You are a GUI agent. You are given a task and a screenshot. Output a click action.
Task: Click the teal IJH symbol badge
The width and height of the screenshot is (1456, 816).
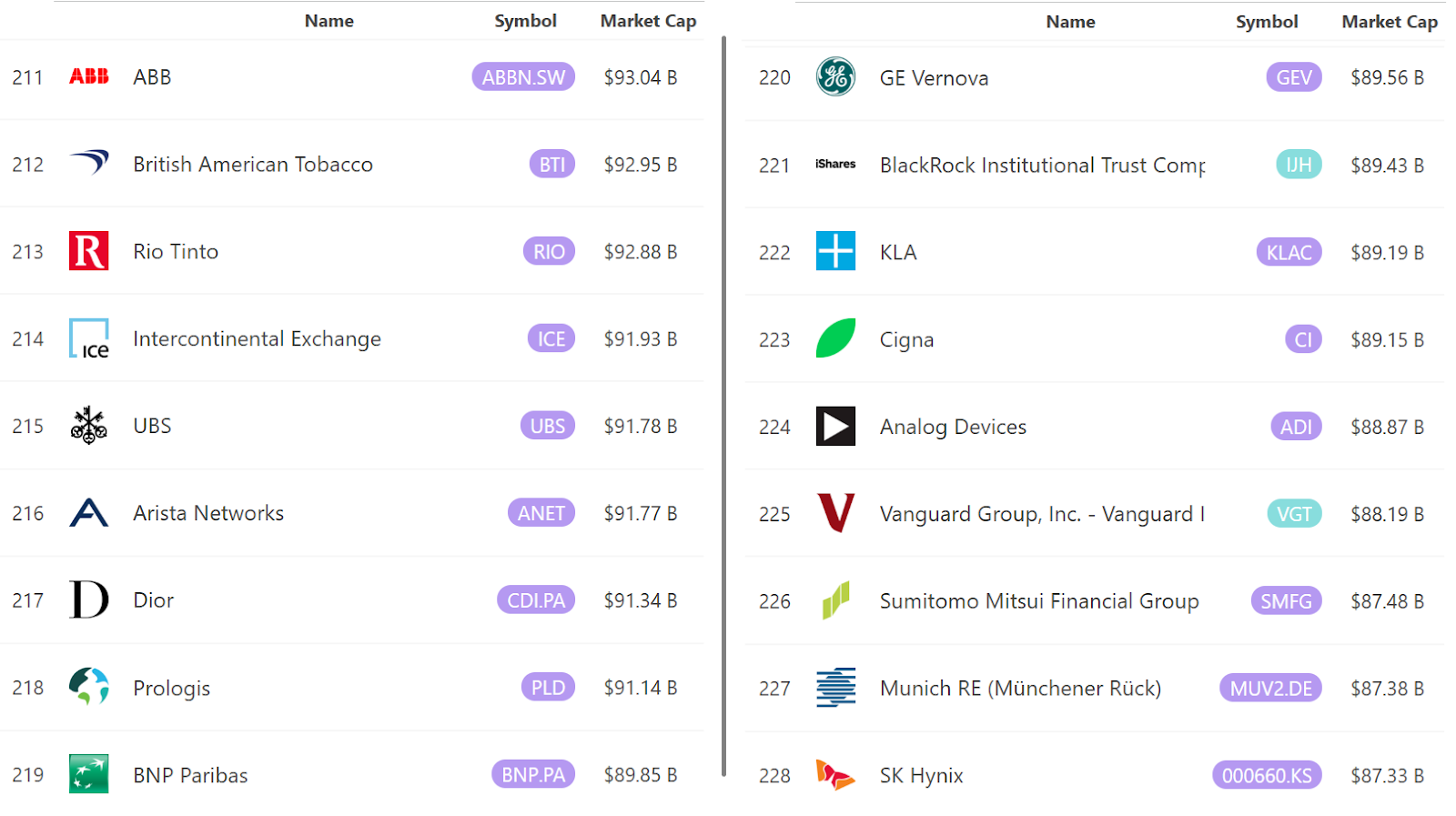[x=1299, y=165]
